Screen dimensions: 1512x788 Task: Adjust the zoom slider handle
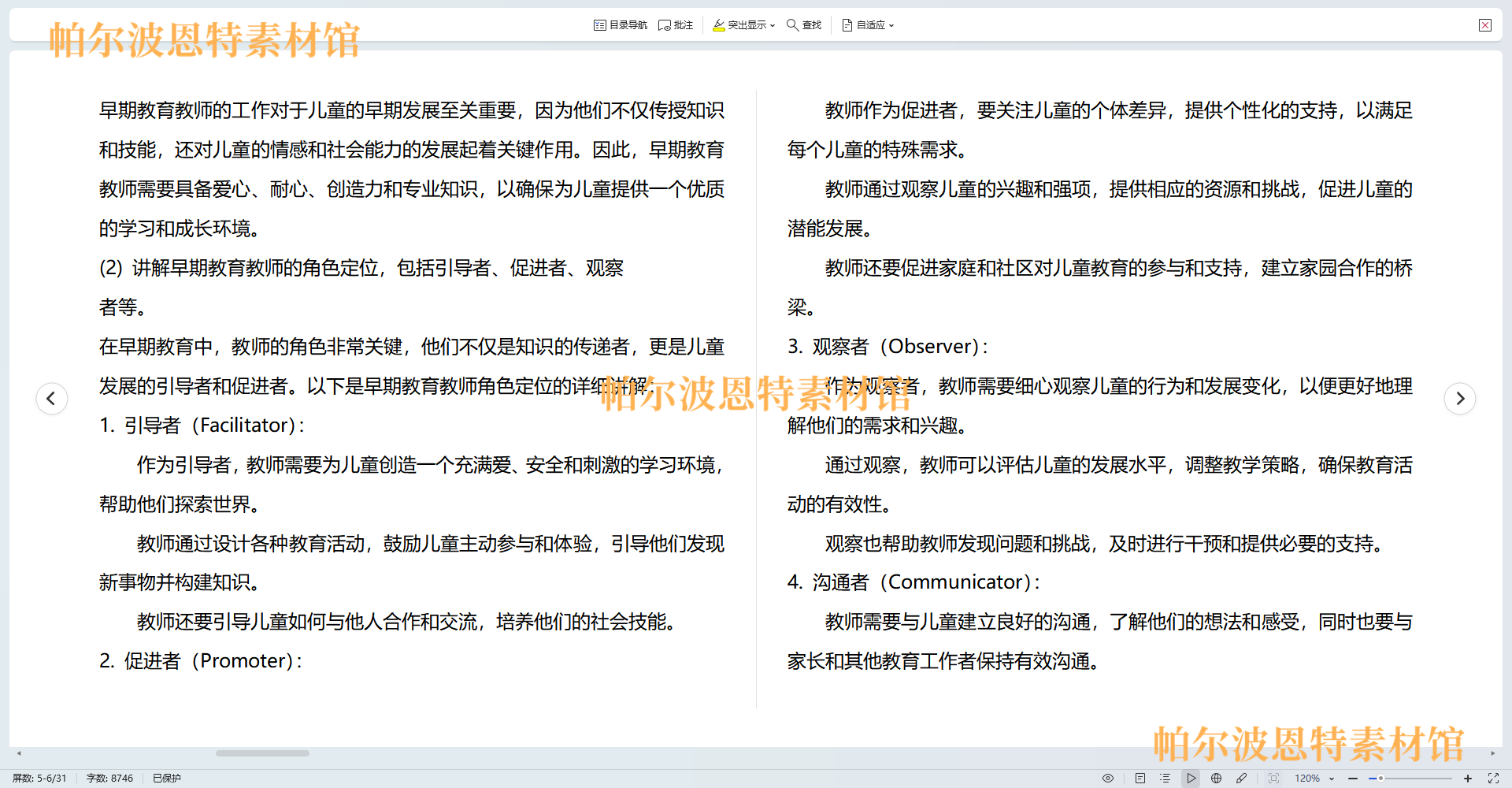click(1380, 778)
